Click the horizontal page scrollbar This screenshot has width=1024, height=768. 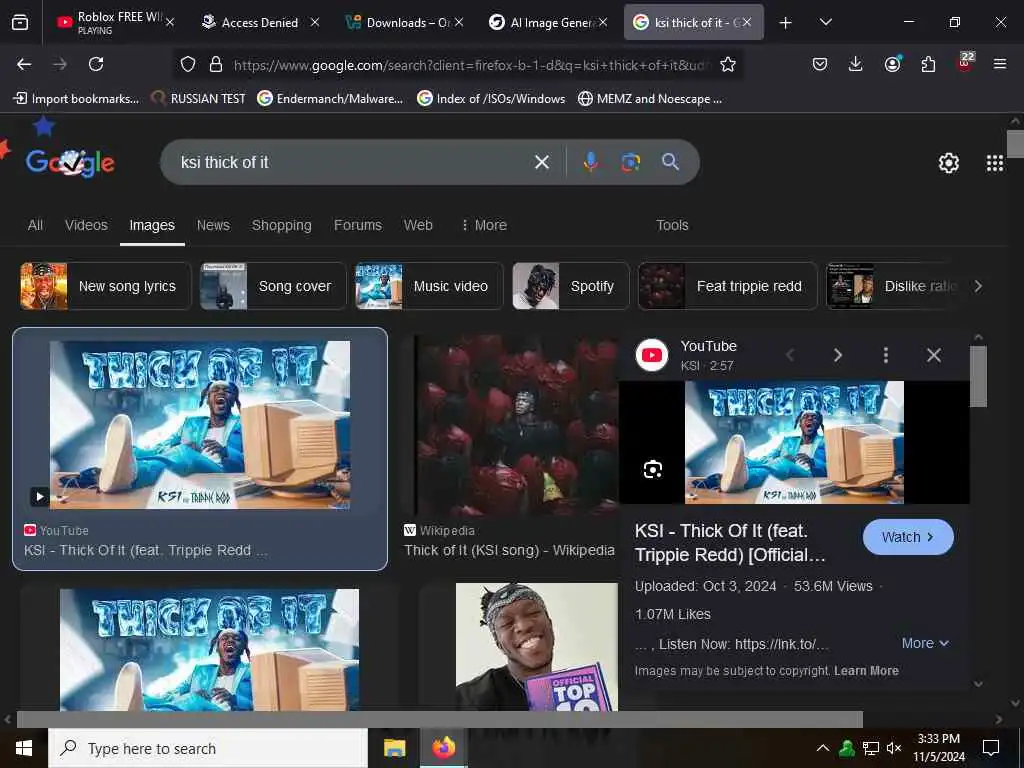coord(440,720)
